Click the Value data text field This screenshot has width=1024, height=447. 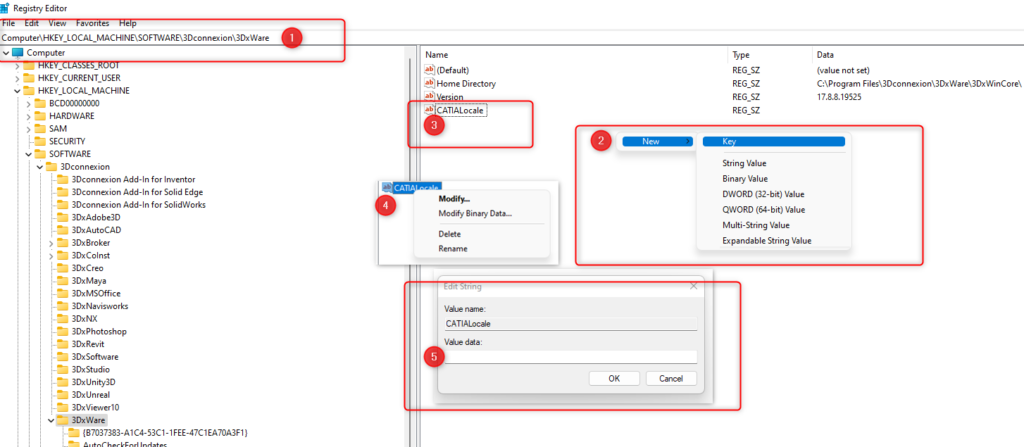coord(570,357)
